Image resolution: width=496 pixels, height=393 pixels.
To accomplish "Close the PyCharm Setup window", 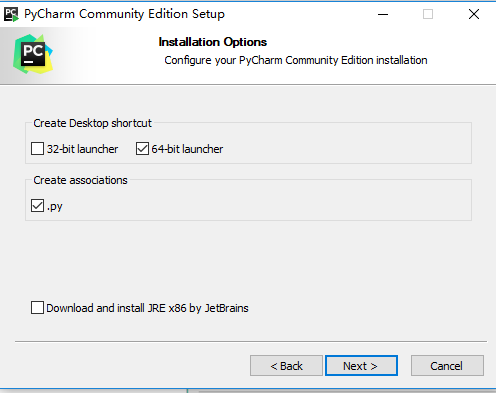I will [x=474, y=14].
